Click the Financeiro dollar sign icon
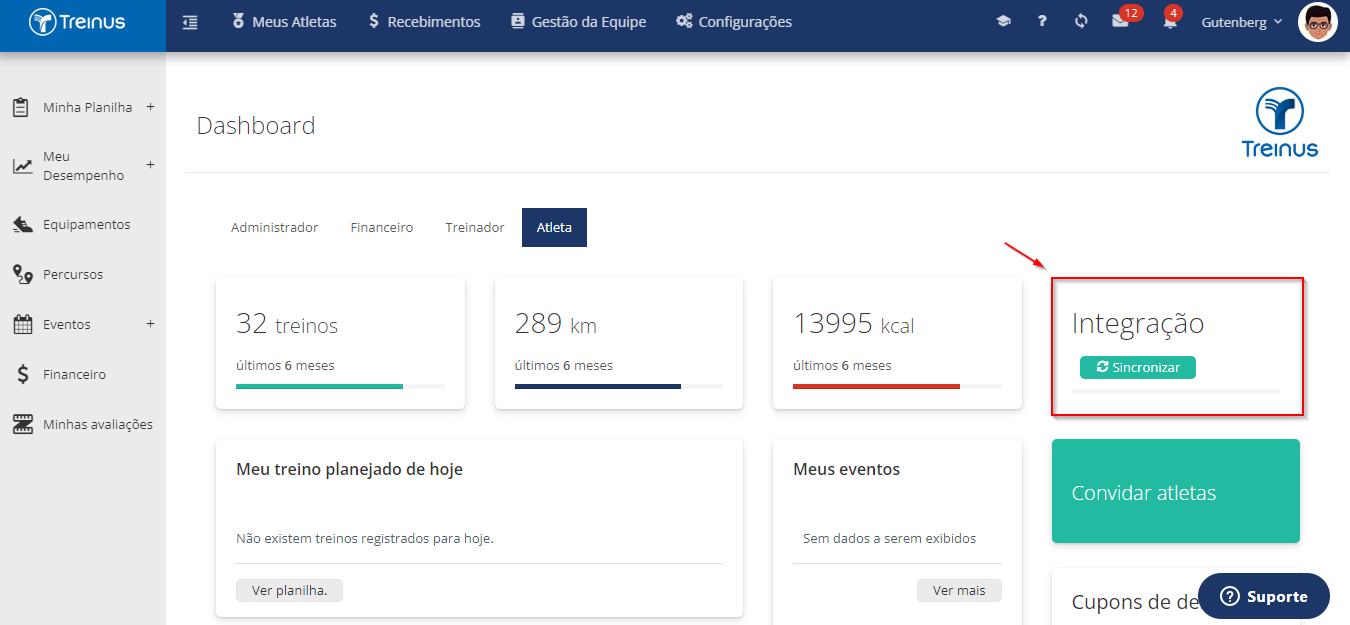1350x625 pixels. tap(23, 375)
